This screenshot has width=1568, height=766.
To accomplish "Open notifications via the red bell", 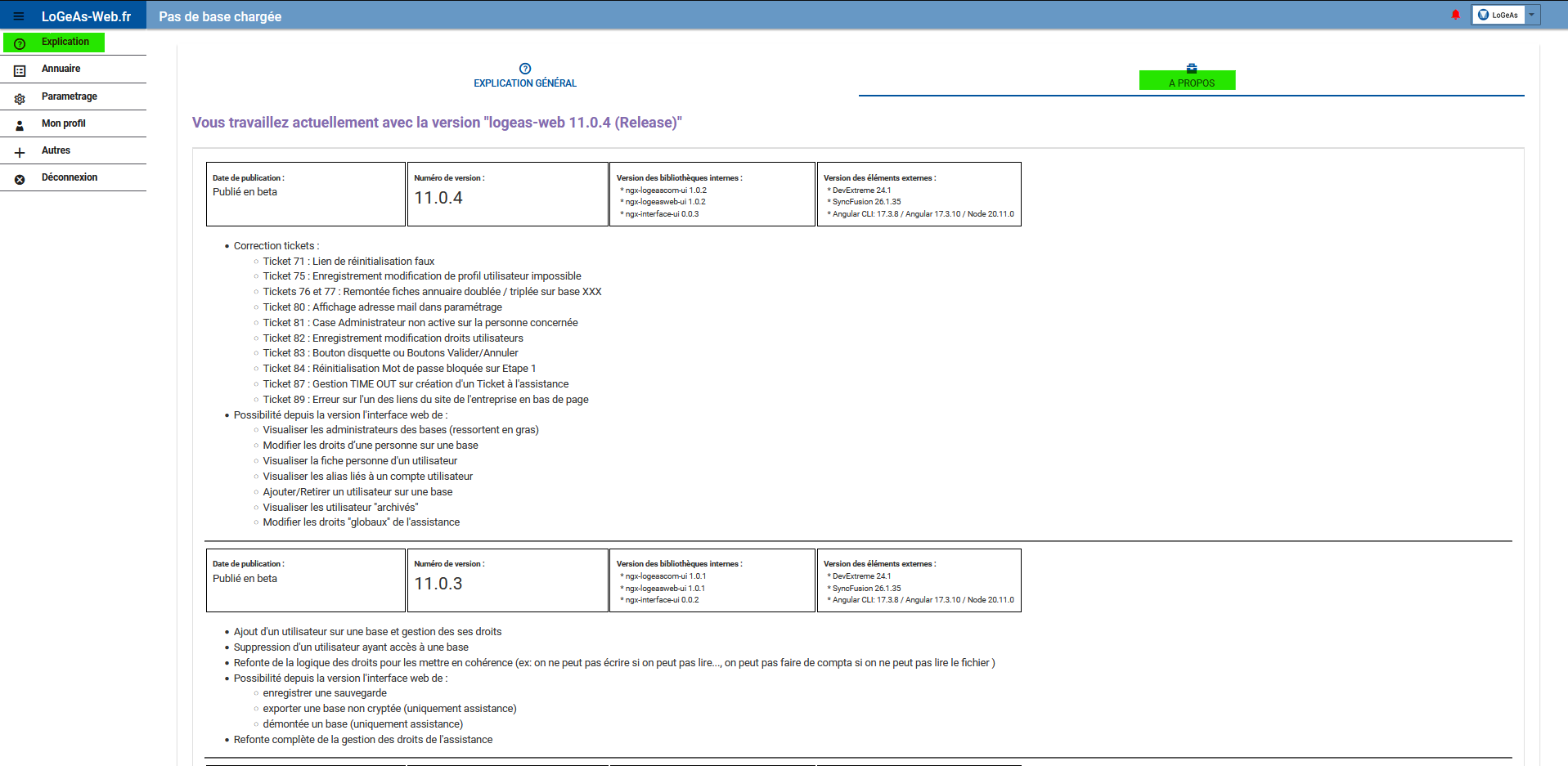I will [1455, 15].
